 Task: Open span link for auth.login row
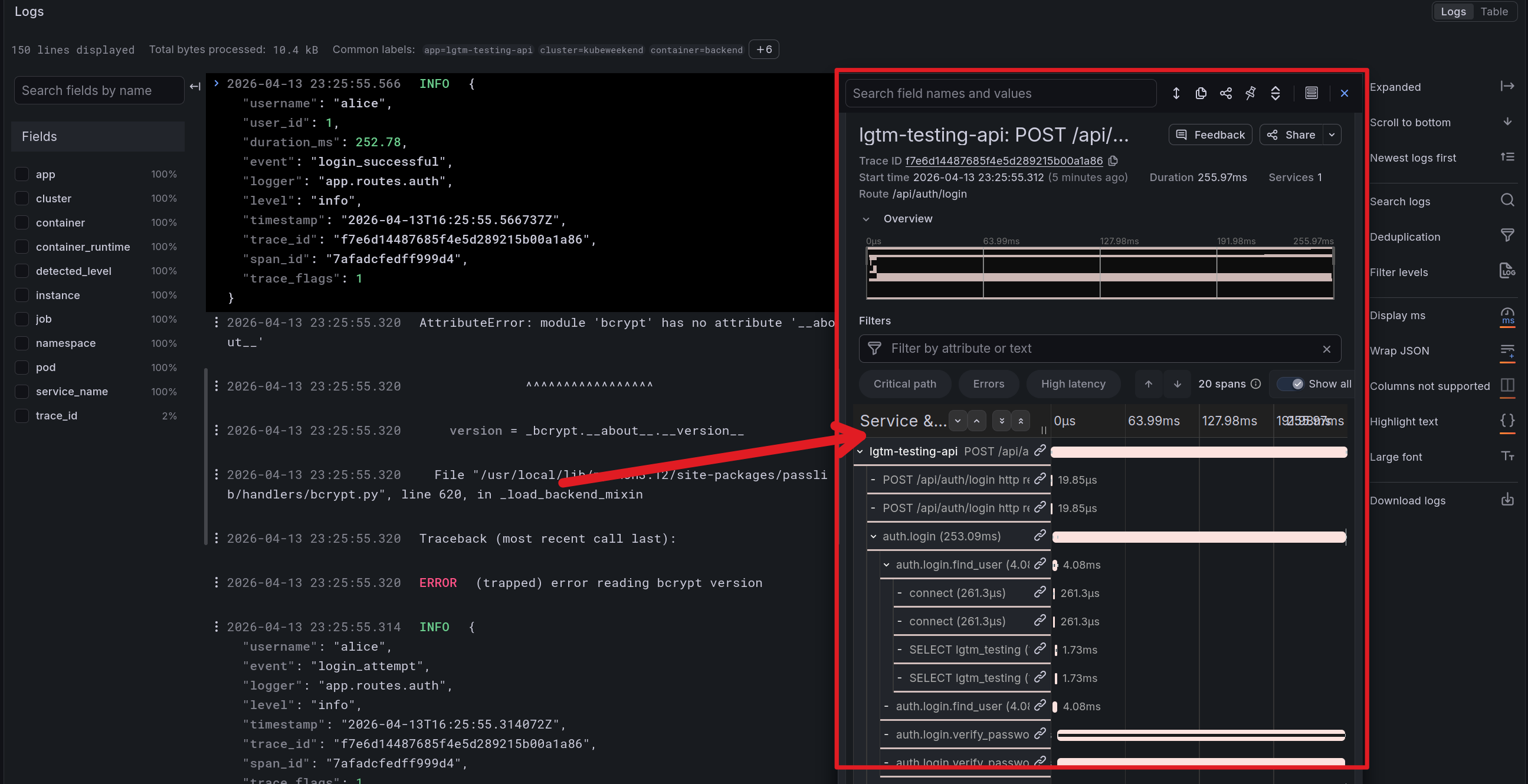(x=1040, y=536)
